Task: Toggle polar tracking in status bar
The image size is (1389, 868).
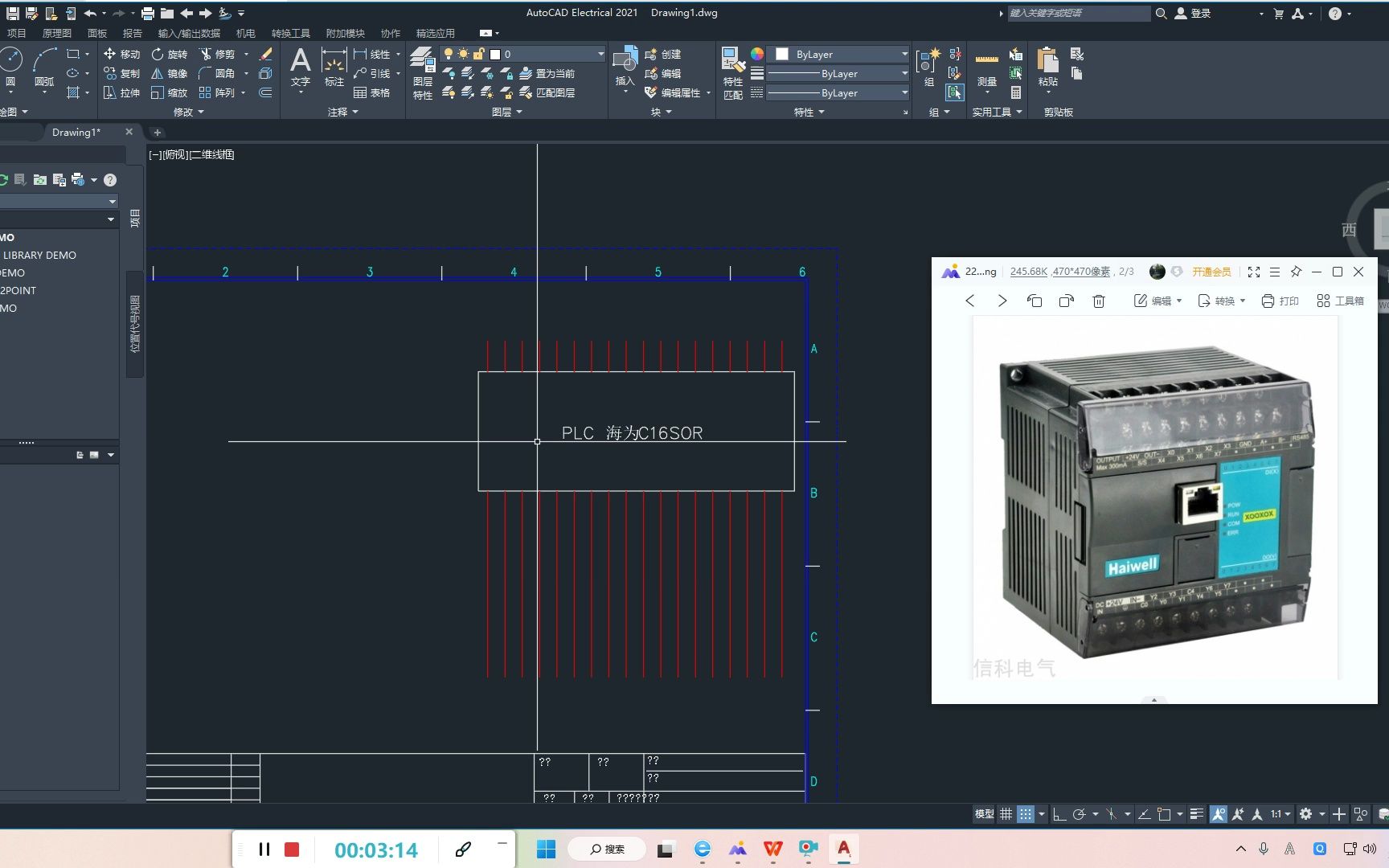Action: point(1080,814)
